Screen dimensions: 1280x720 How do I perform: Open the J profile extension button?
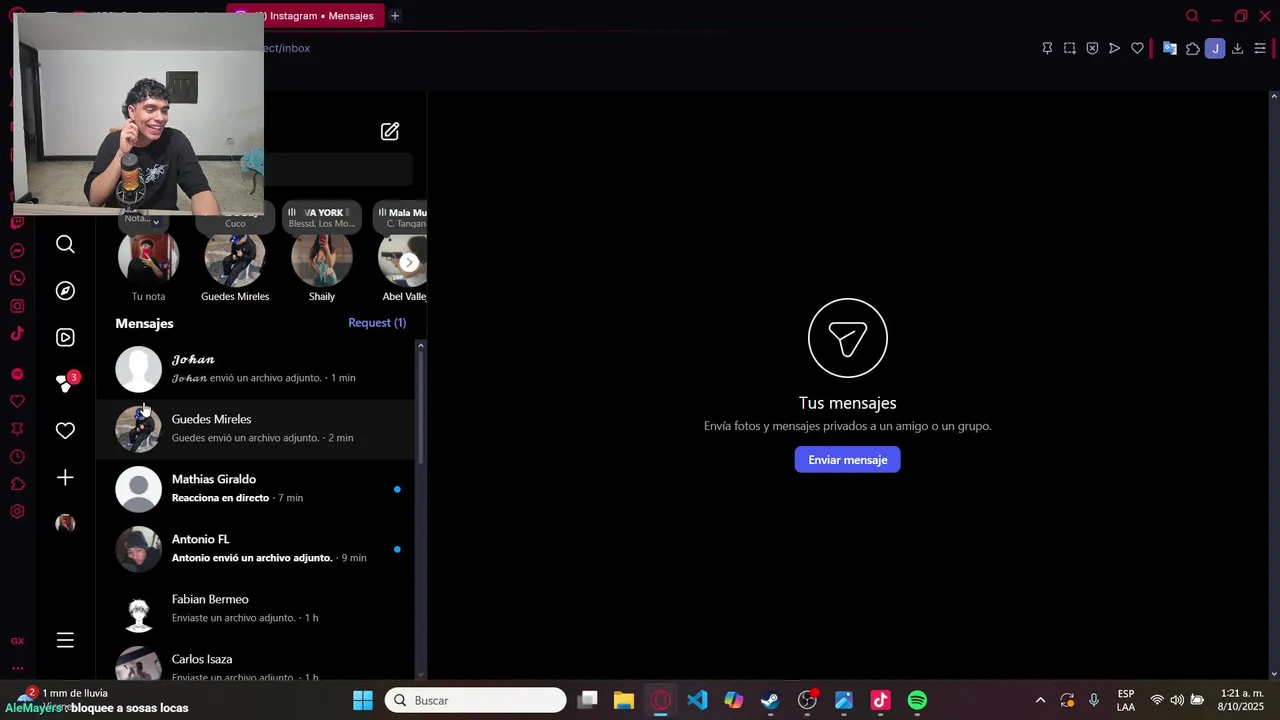click(x=1215, y=48)
